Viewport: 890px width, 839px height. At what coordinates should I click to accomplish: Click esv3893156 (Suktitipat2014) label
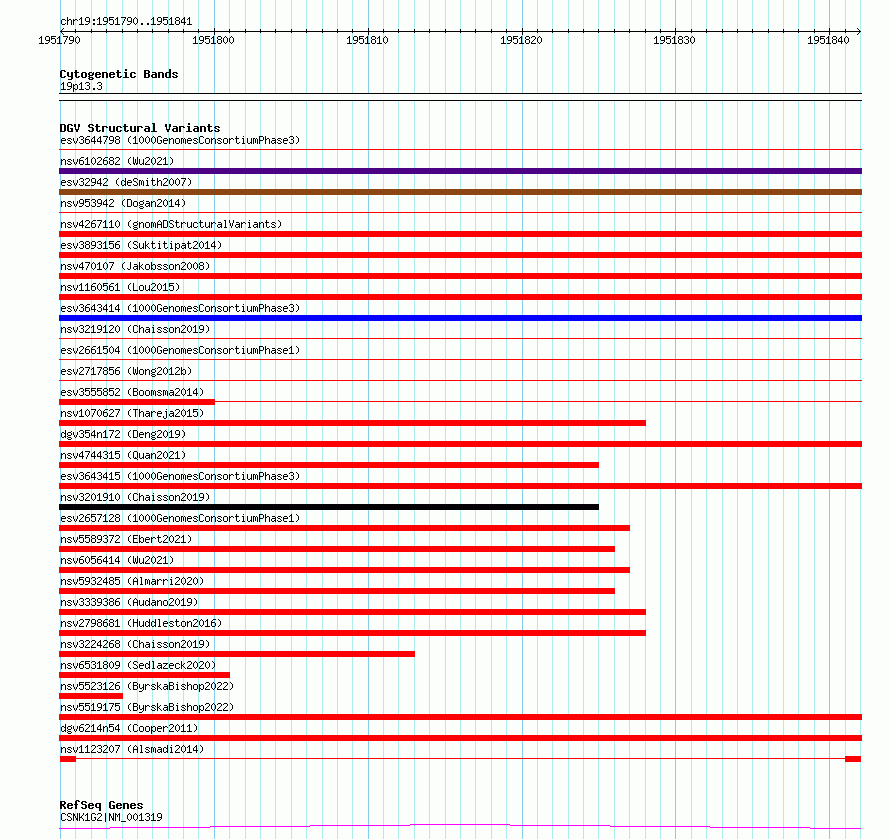click(141, 245)
